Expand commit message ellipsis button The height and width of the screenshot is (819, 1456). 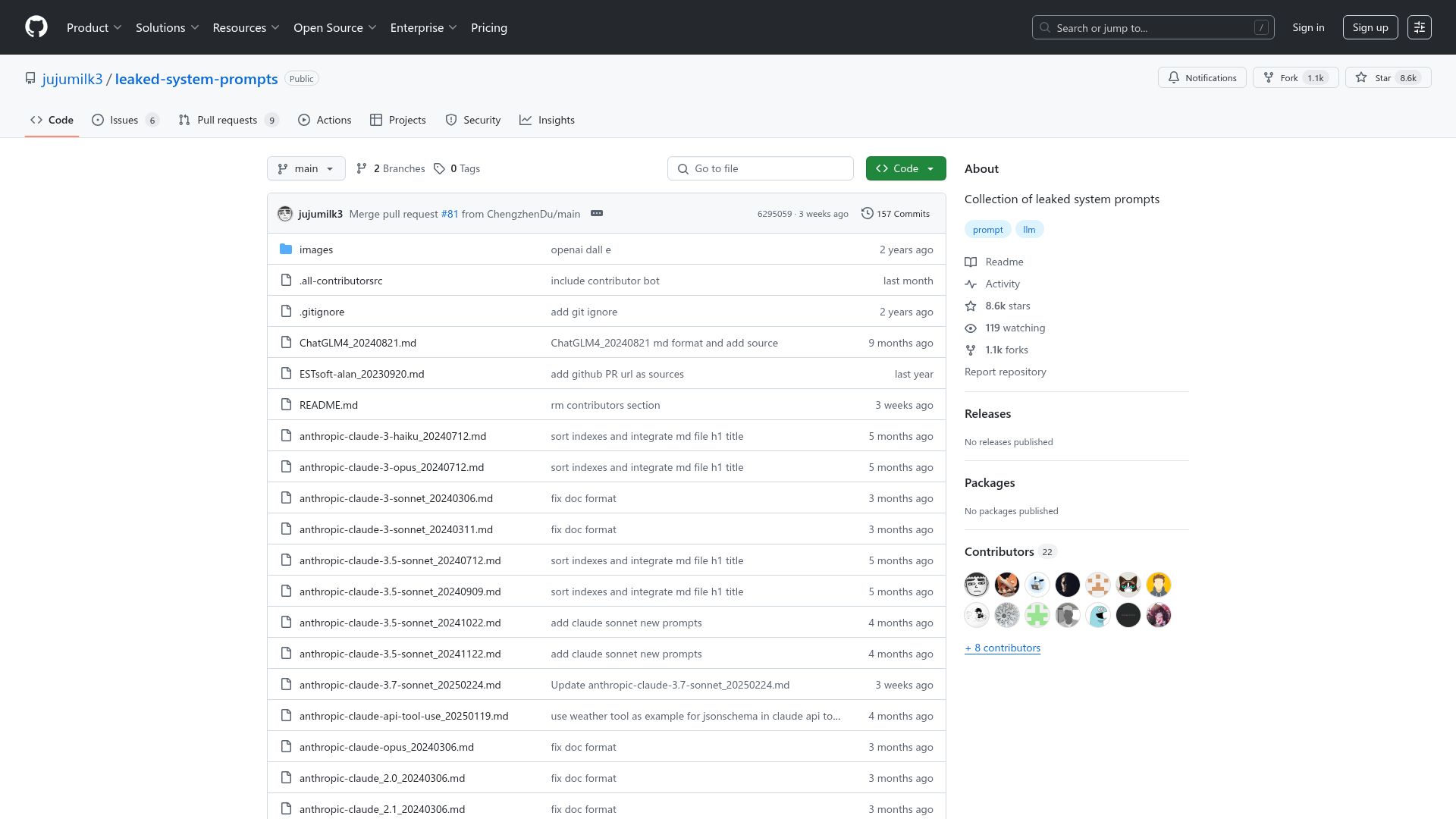tap(597, 214)
